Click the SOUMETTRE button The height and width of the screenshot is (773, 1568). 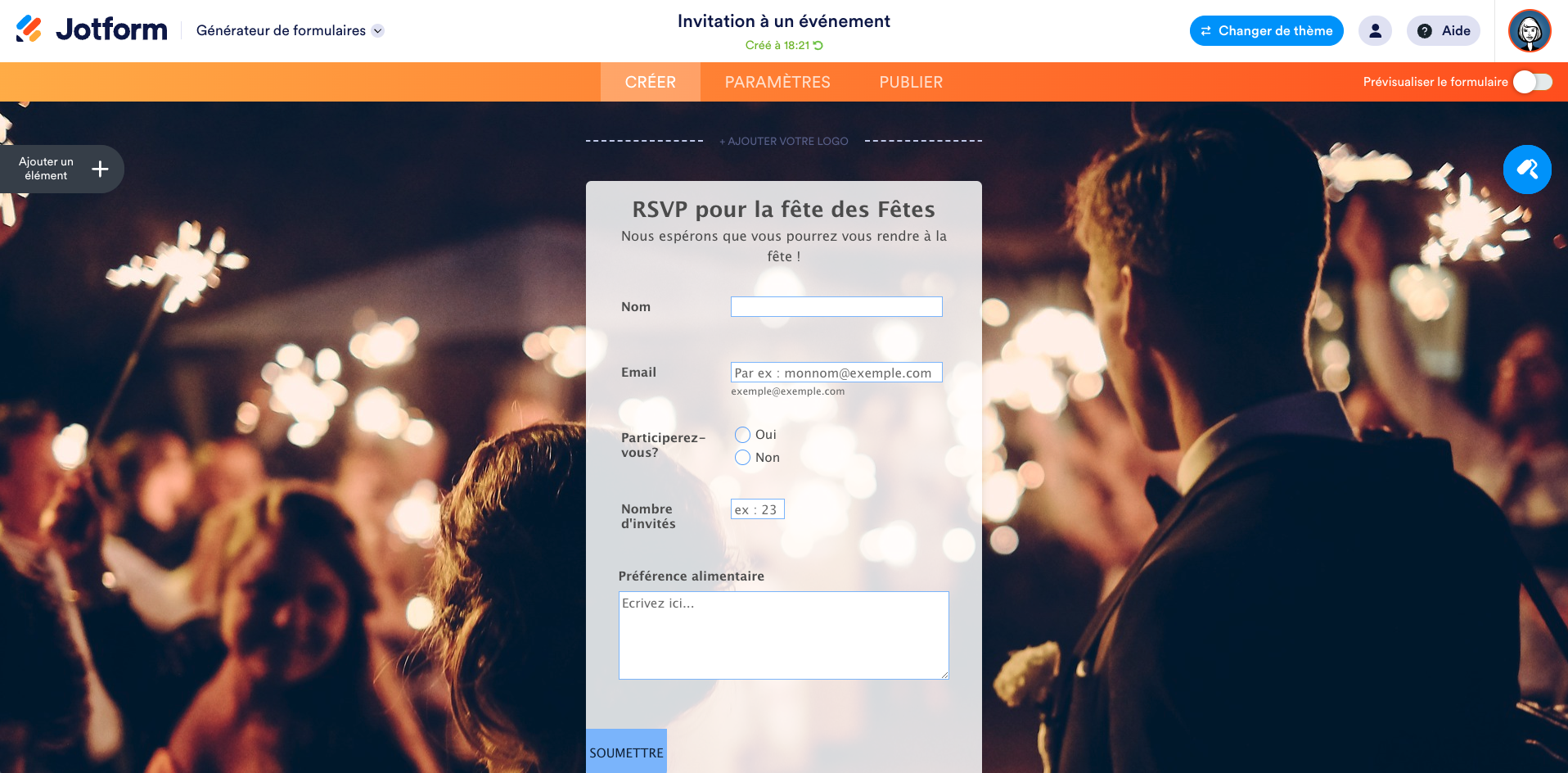tap(626, 752)
